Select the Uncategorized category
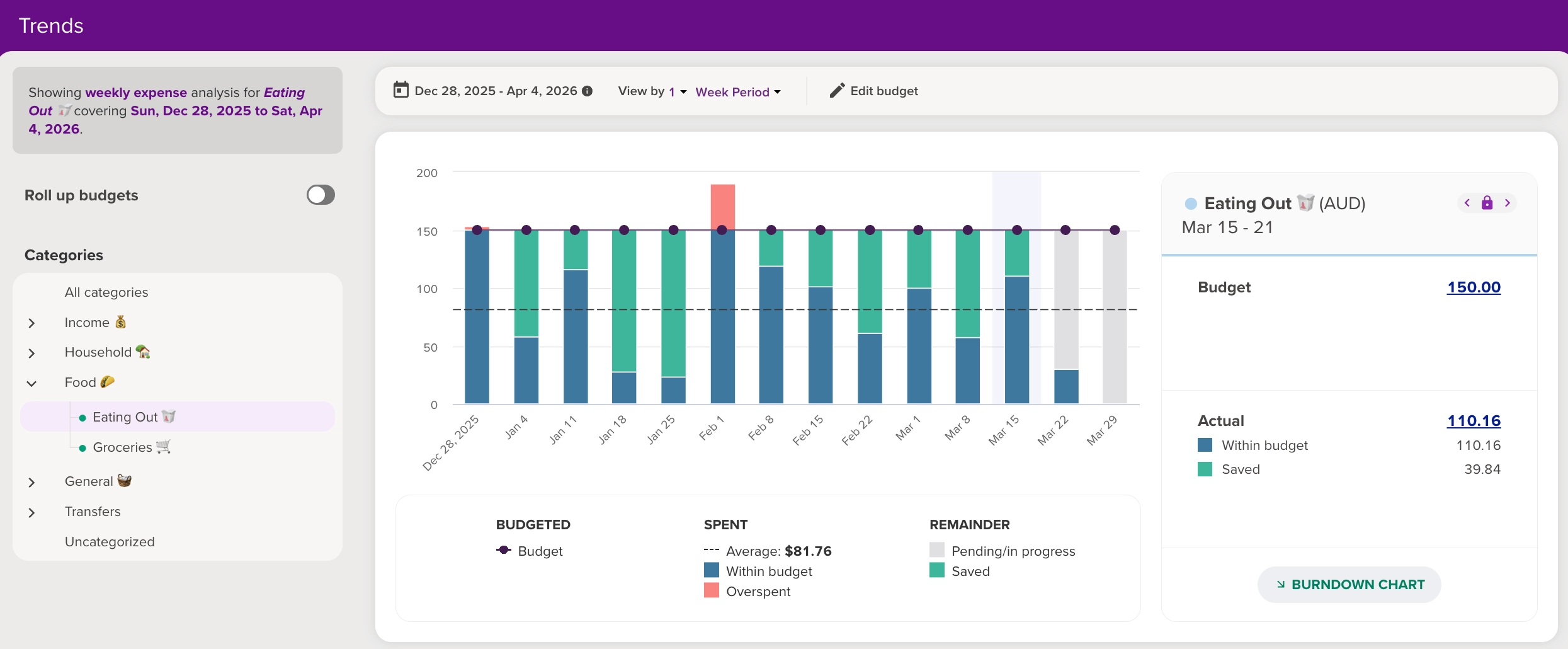This screenshot has width=1568, height=649. (110, 542)
